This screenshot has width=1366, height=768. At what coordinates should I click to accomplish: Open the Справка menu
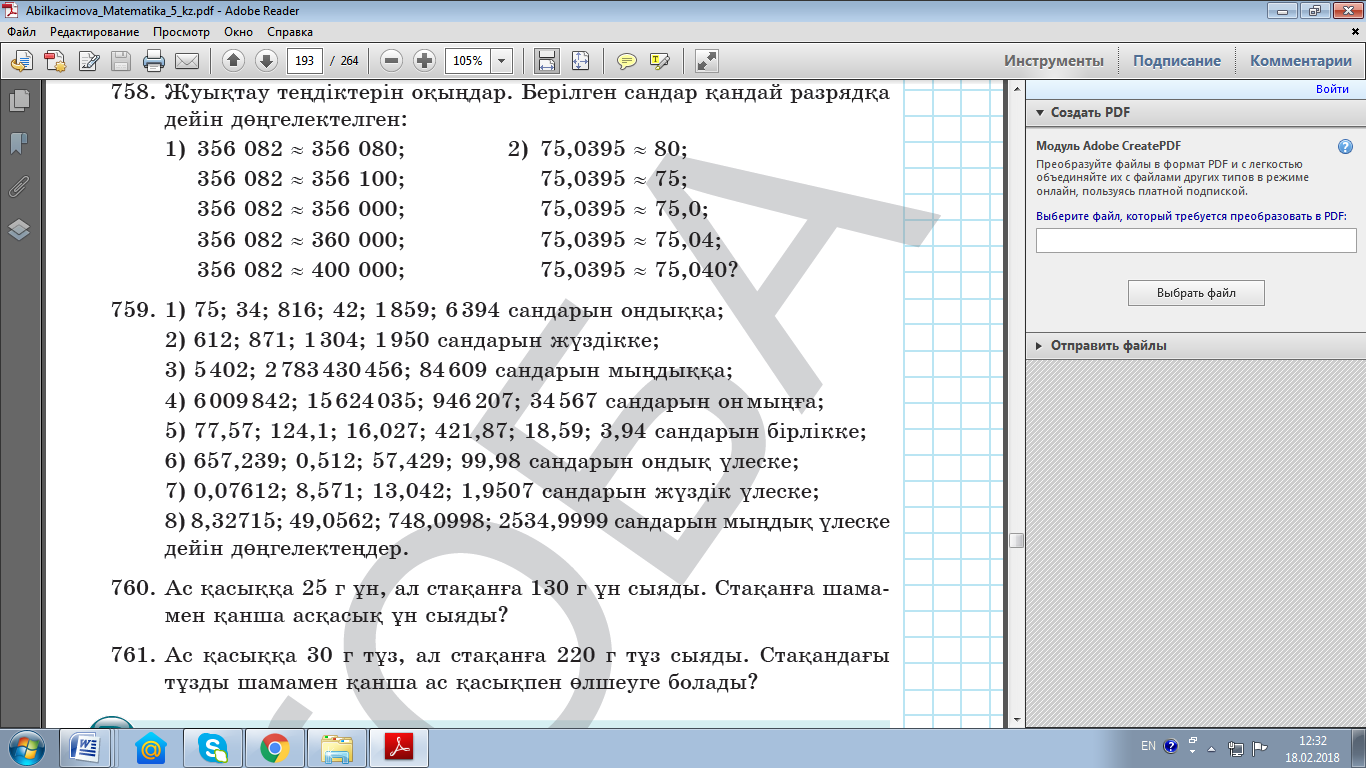point(290,32)
